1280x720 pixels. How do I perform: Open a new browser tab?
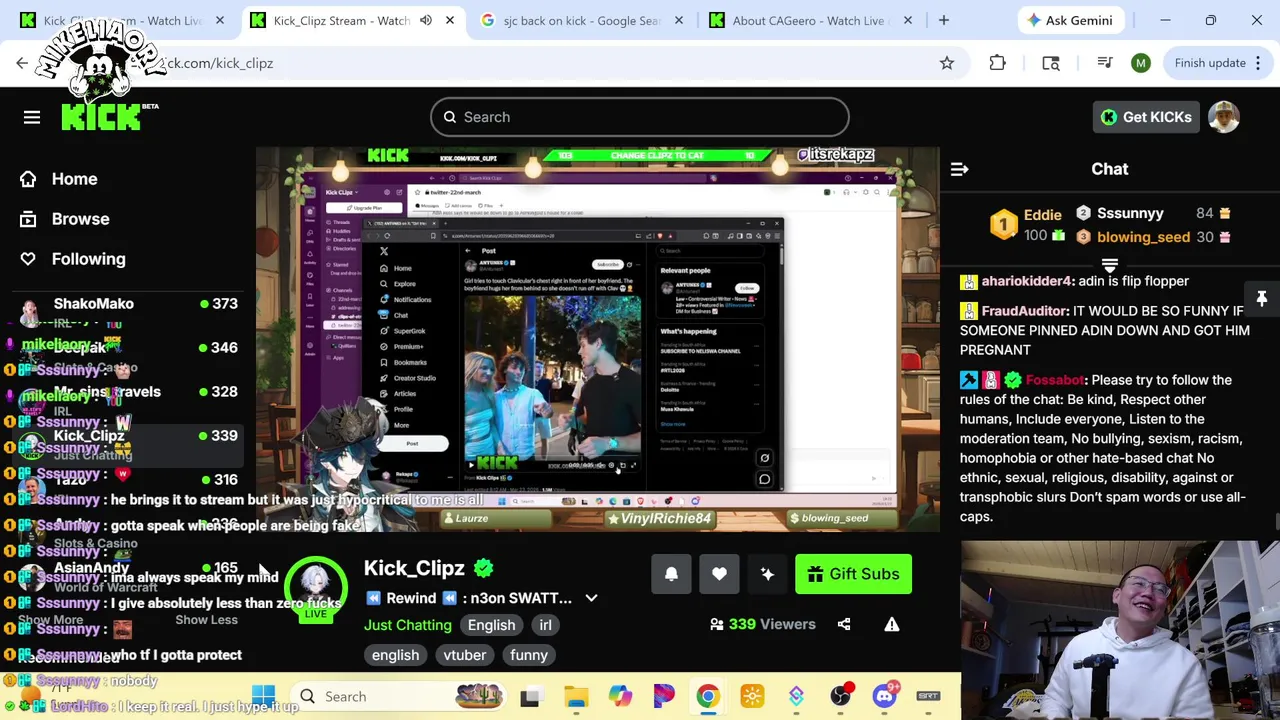click(x=943, y=20)
